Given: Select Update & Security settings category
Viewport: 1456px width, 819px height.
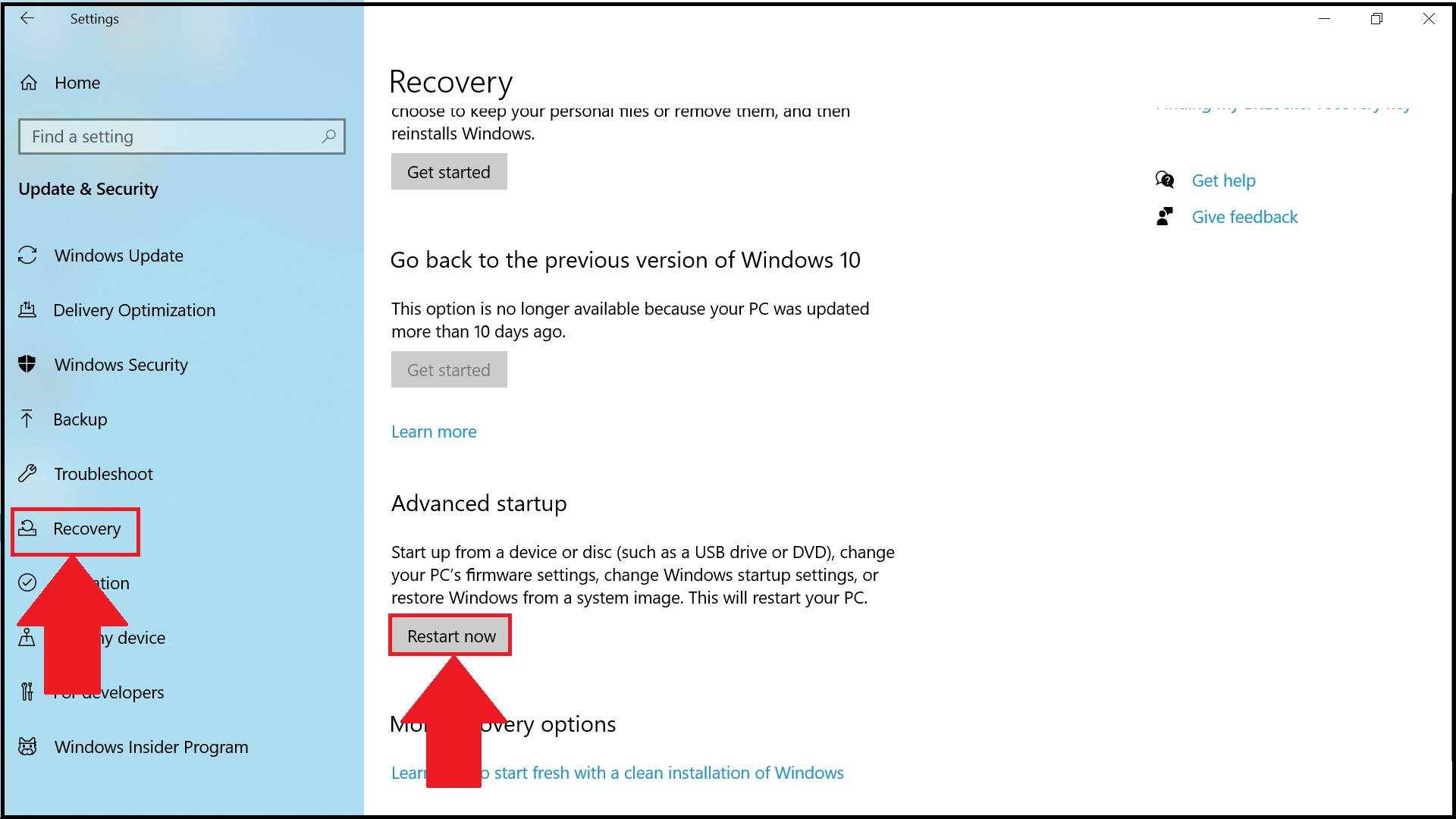Looking at the screenshot, I should point(90,188).
